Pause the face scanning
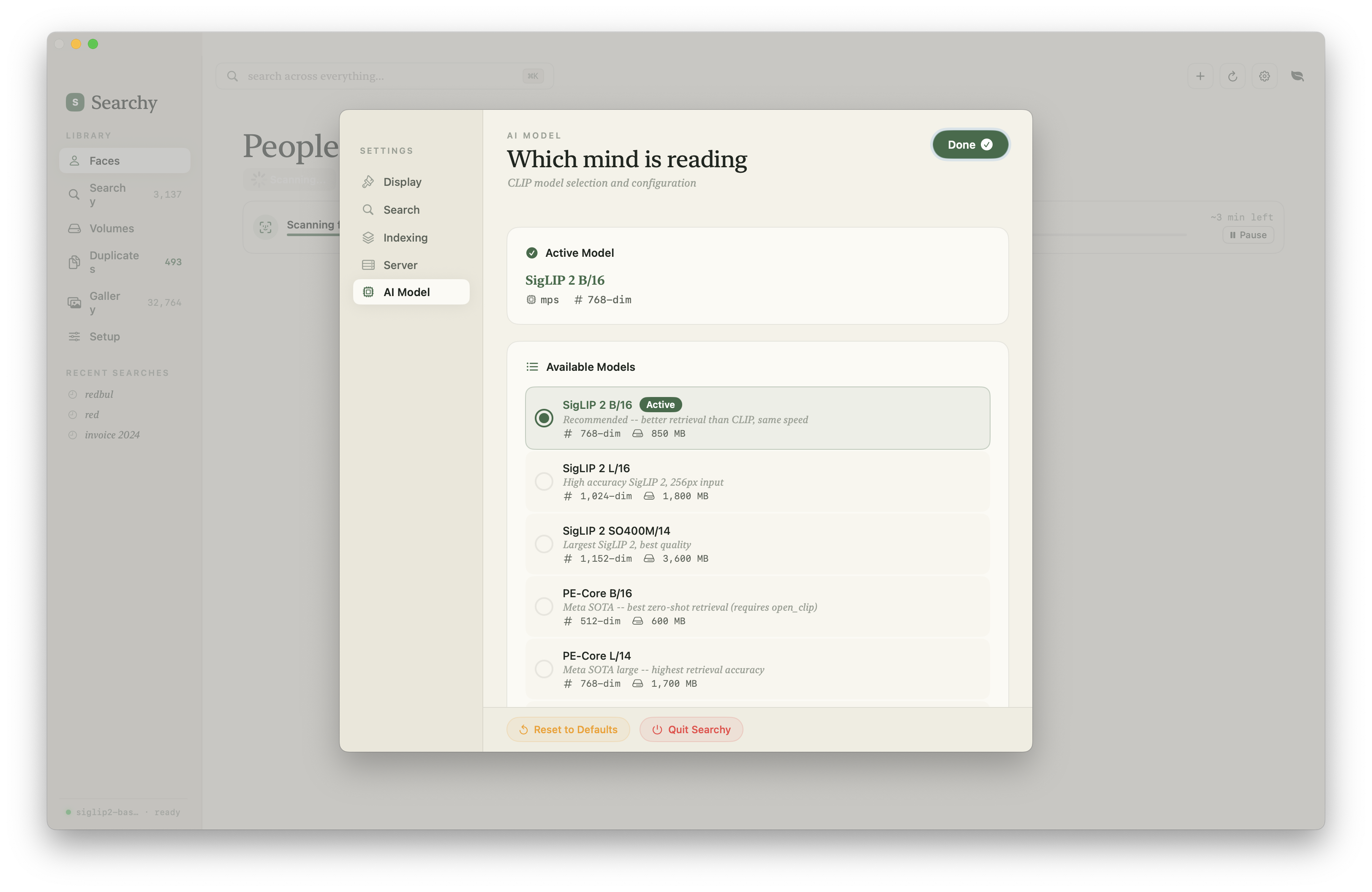 pyautogui.click(x=1248, y=235)
